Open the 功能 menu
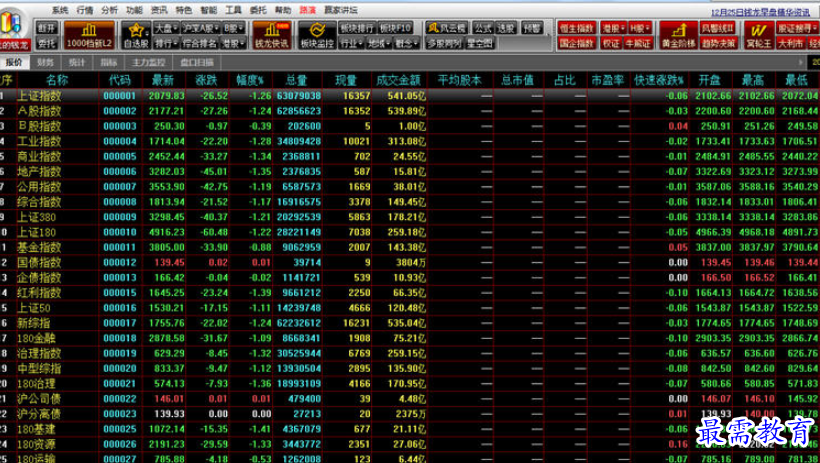 pos(134,10)
